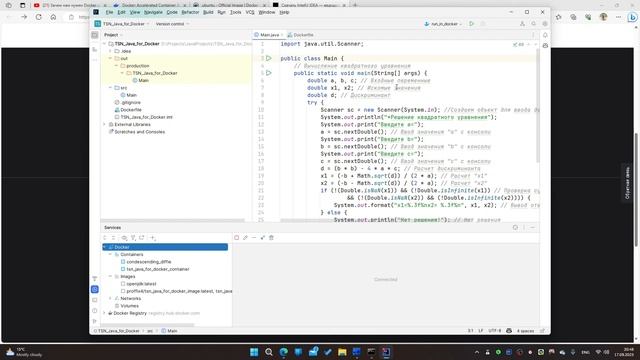640x360 pixels.
Task: Click expand all icon in Services toolbar
Action: pos(105,238)
